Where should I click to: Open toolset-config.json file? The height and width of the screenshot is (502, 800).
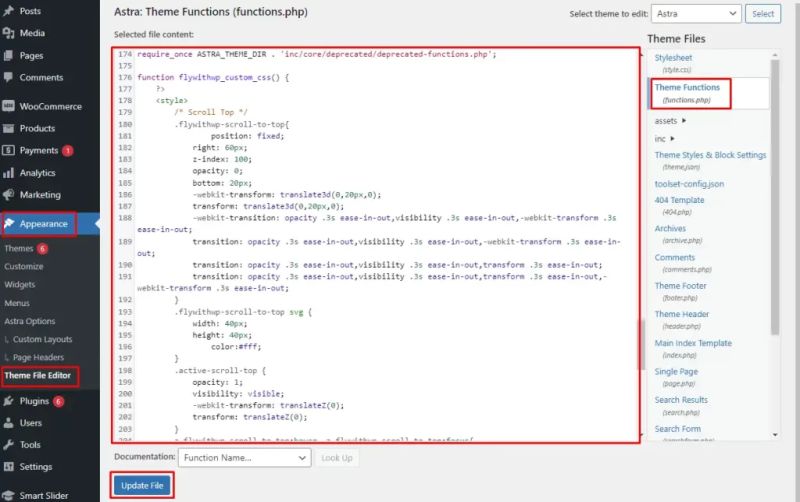click(x=689, y=184)
